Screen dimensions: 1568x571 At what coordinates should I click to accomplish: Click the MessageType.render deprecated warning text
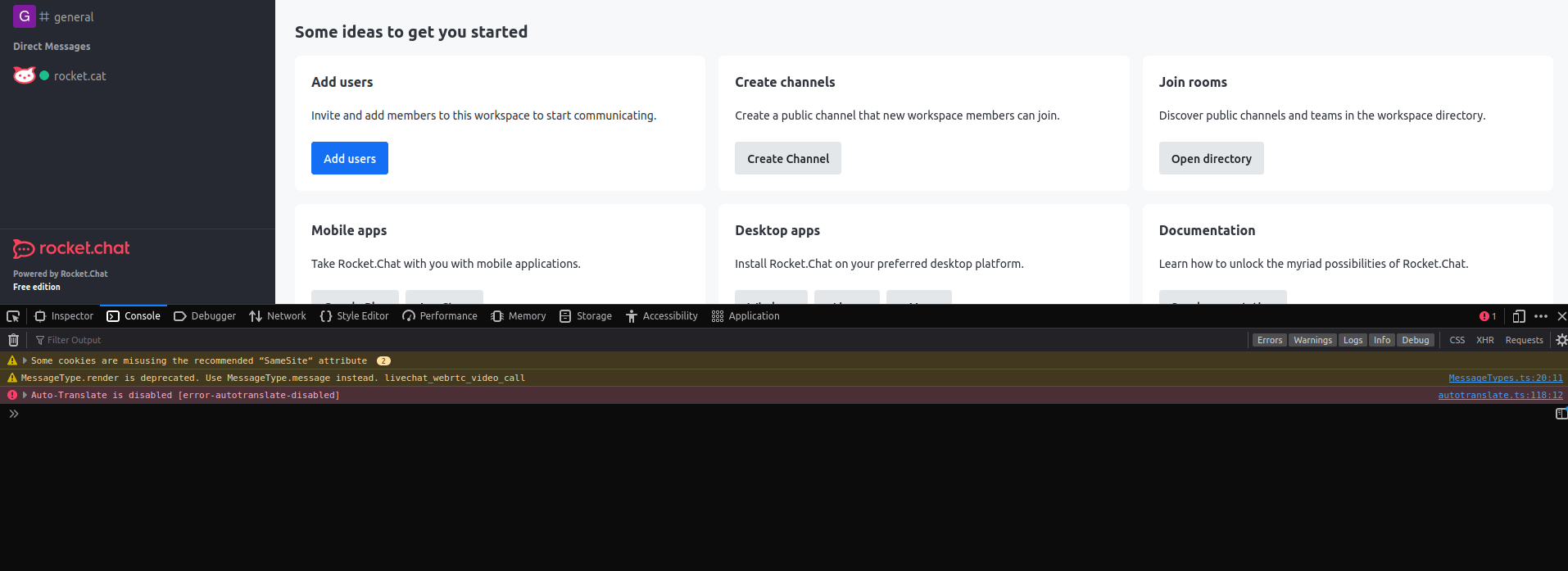pyautogui.click(x=273, y=378)
